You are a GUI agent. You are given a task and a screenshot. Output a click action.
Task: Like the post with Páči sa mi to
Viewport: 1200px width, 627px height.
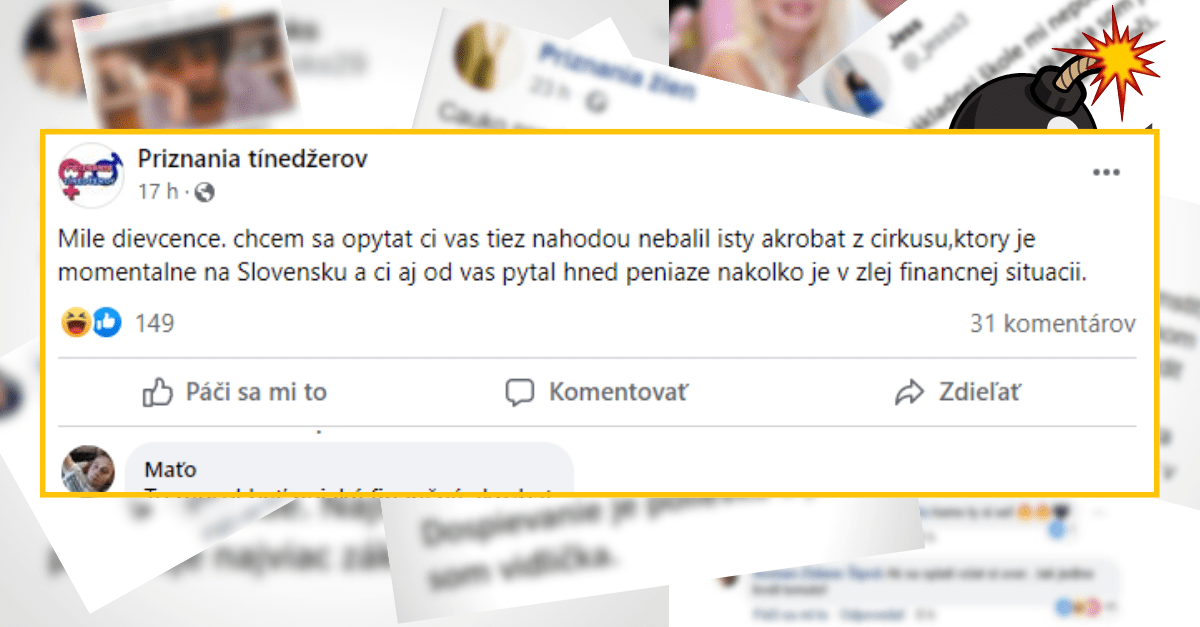click(x=234, y=392)
